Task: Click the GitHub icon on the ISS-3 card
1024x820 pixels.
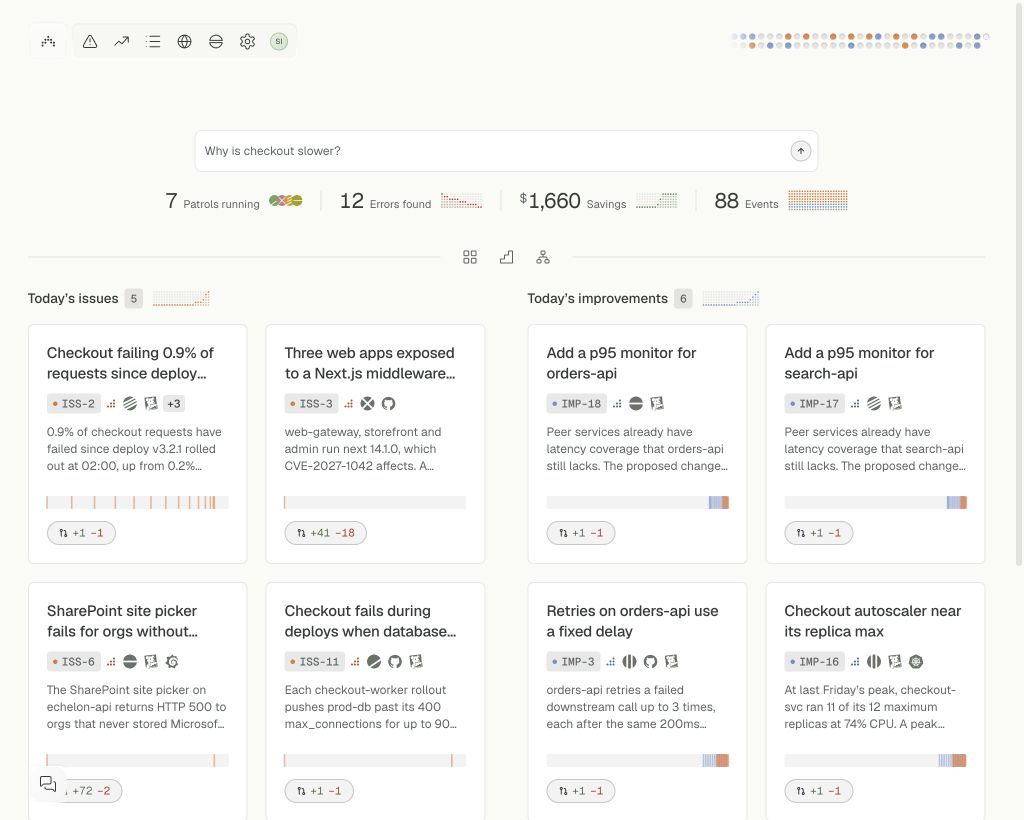Action: click(x=389, y=403)
